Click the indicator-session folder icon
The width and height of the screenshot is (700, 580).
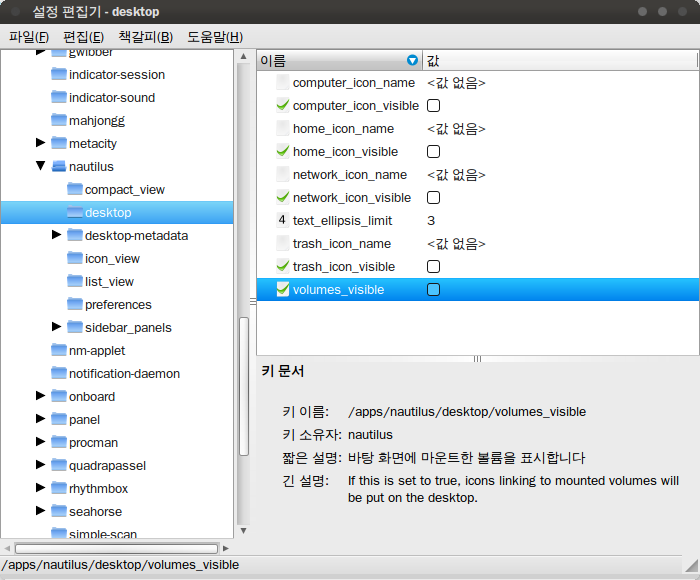pyautogui.click(x=59, y=74)
